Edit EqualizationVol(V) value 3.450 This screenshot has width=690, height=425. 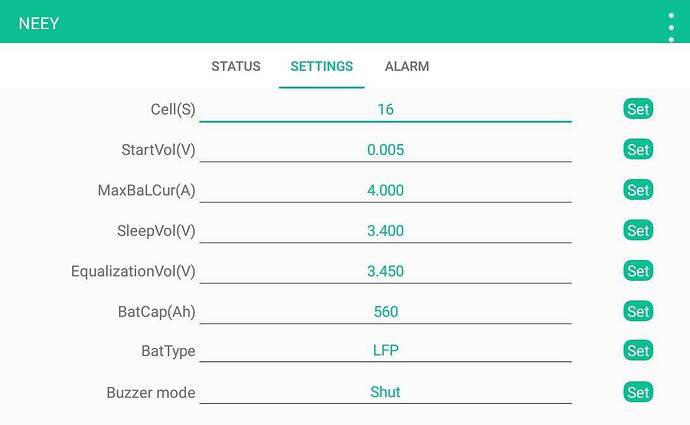click(385, 271)
